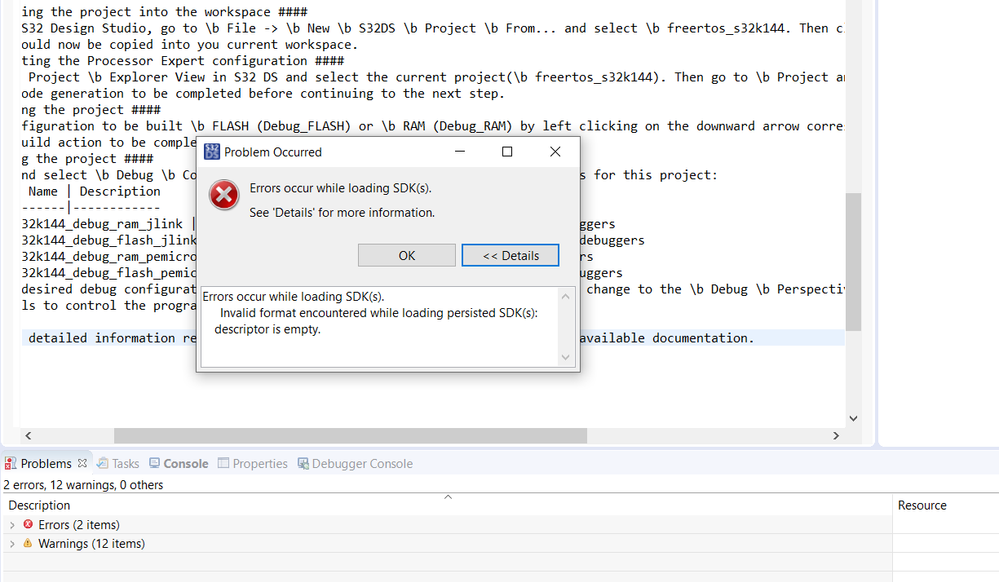Viewport: 999px width, 582px height.
Task: Click the Problems view icon
Action: point(12,463)
